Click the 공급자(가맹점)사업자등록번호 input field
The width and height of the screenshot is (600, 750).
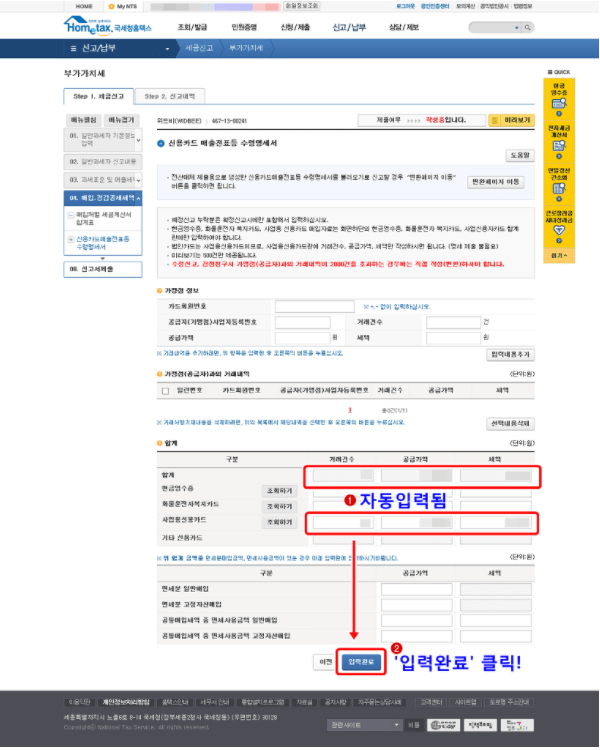point(302,322)
